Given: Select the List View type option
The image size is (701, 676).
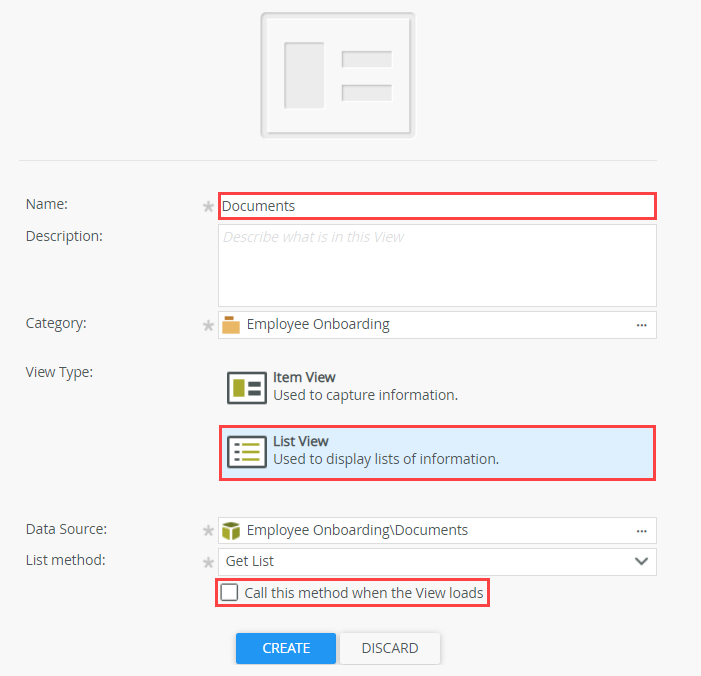Looking at the screenshot, I should pyautogui.click(x=385, y=452).
